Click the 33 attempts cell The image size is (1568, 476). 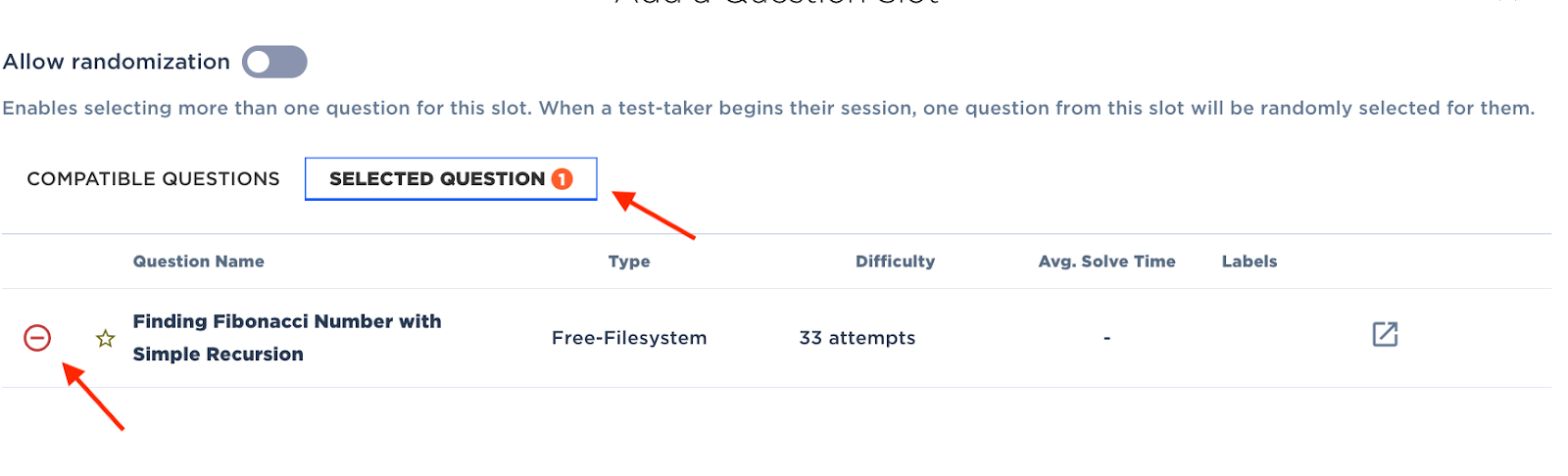(x=857, y=338)
